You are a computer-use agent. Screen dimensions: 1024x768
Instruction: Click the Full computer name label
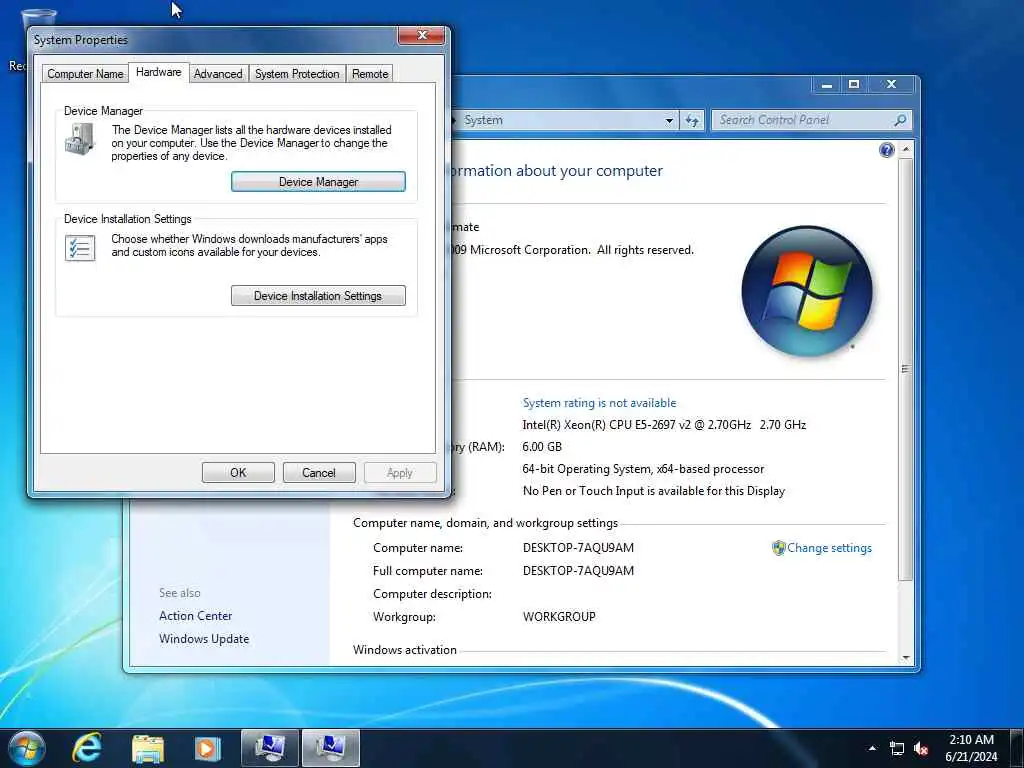tap(428, 571)
